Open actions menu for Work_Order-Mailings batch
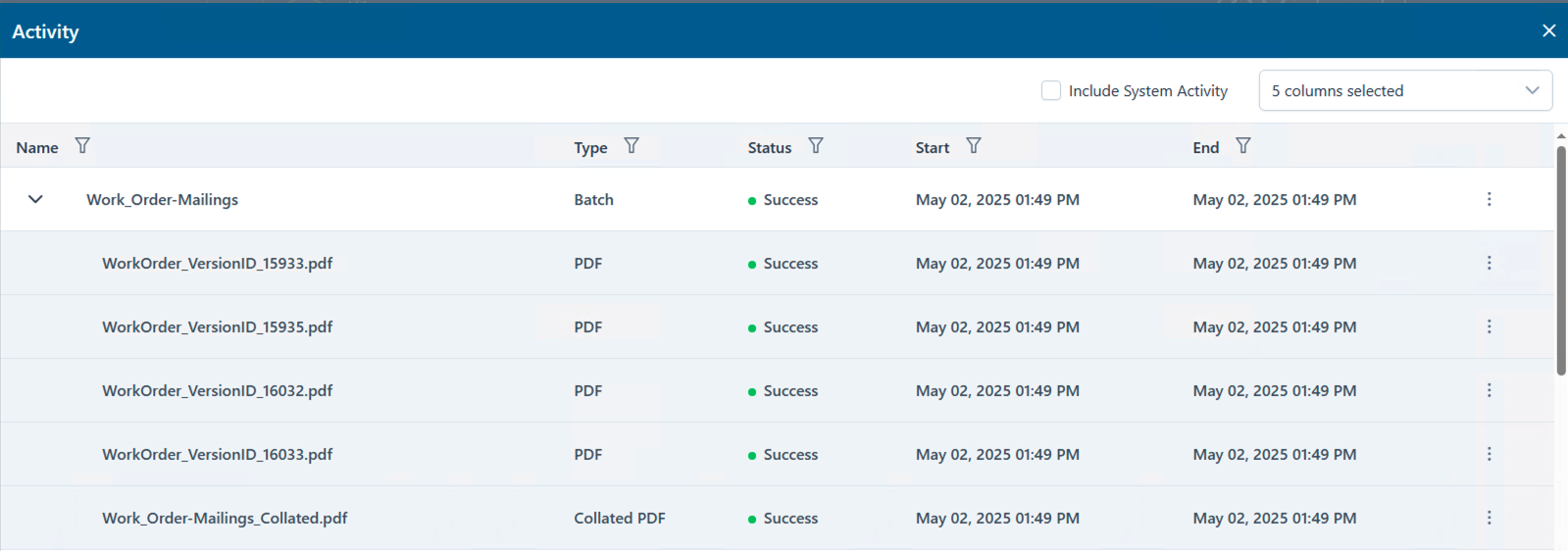The width and height of the screenshot is (1568, 551). pos(1489,199)
